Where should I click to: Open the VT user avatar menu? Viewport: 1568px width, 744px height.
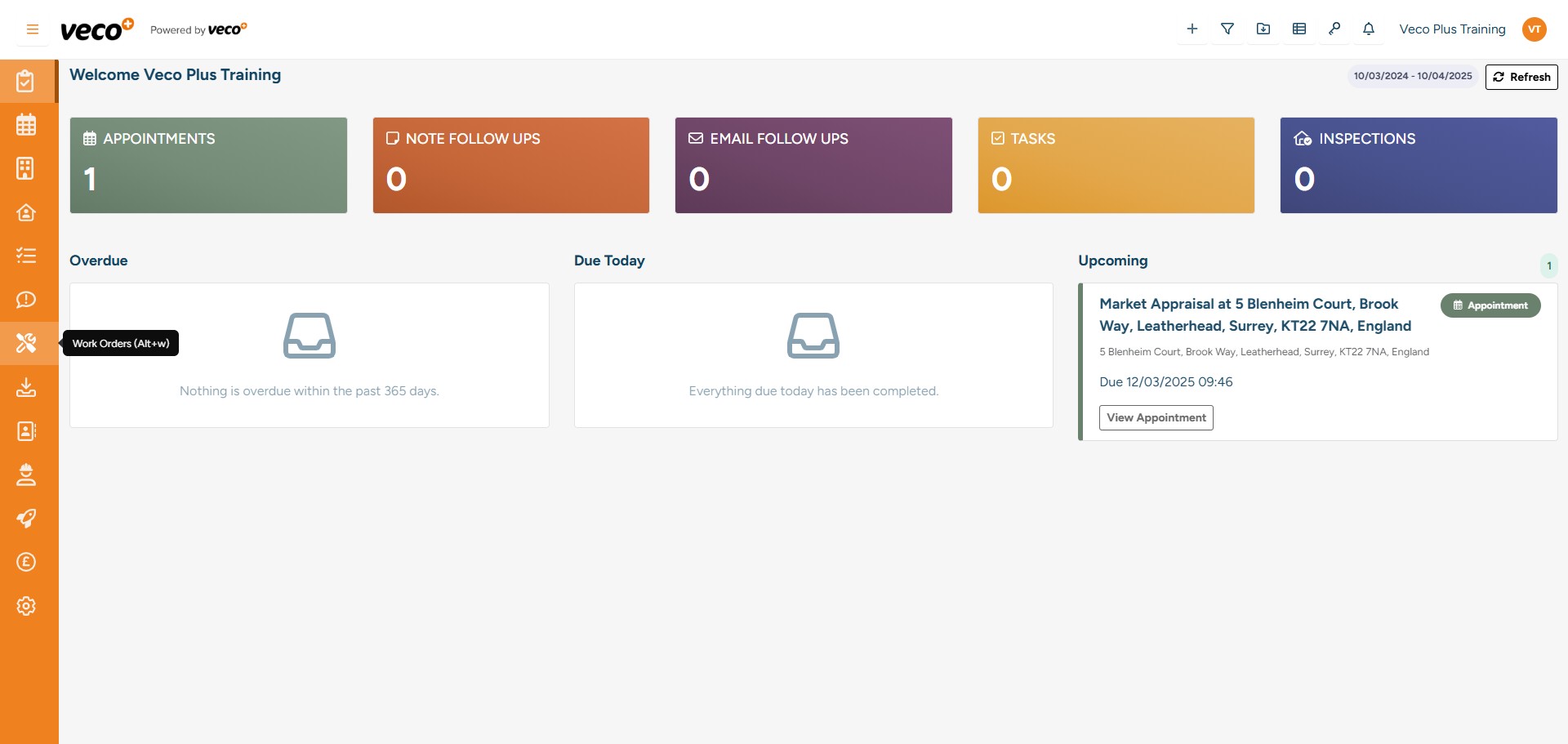click(x=1535, y=29)
